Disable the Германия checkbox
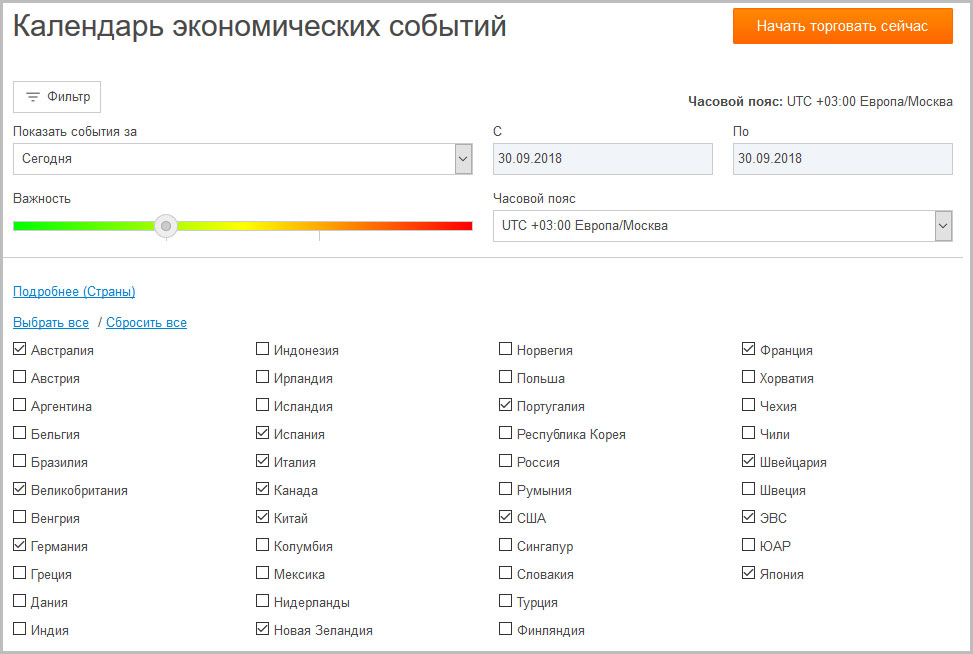The image size is (973, 654). (x=20, y=546)
